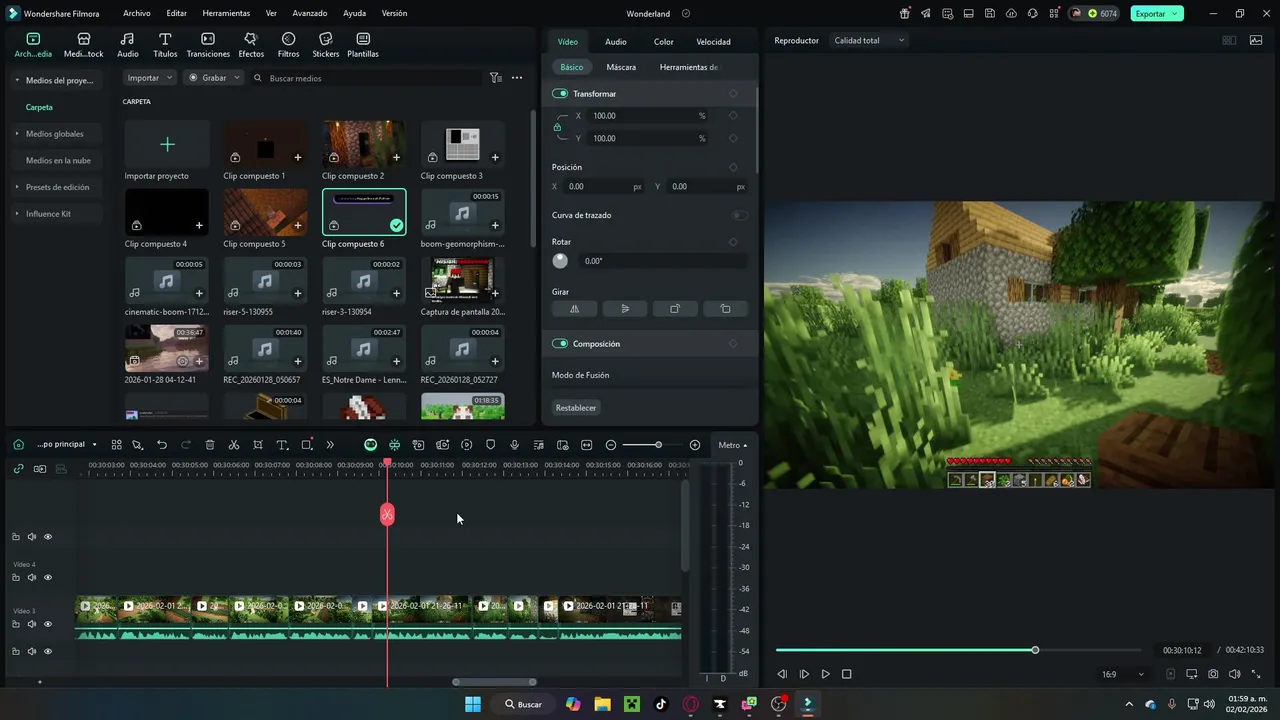Click the Rotar rotation dial
This screenshot has width=1280, height=720.
pos(560,261)
